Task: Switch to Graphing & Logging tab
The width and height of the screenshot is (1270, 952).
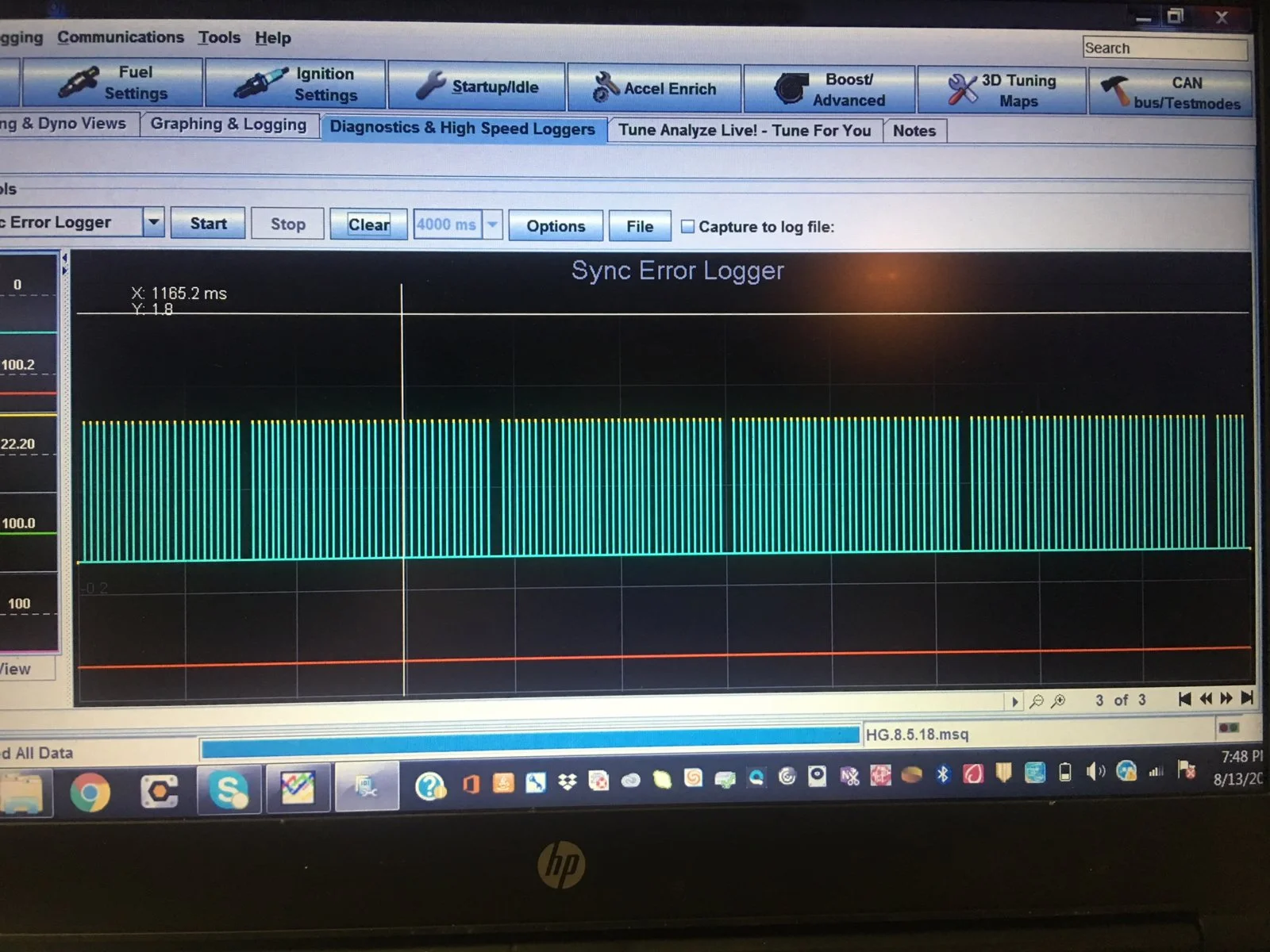Action: pyautogui.click(x=229, y=125)
